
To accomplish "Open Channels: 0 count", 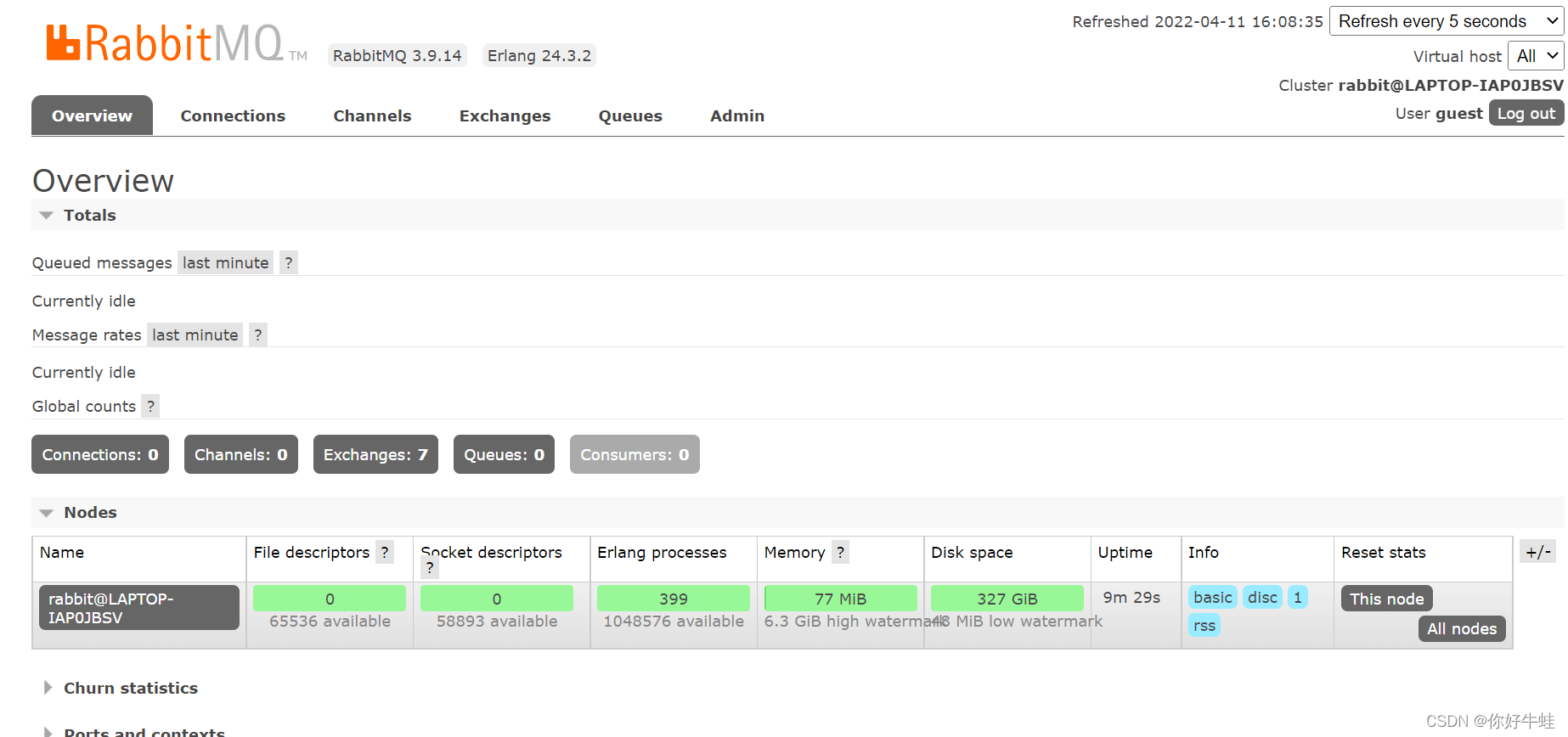I will [241, 454].
